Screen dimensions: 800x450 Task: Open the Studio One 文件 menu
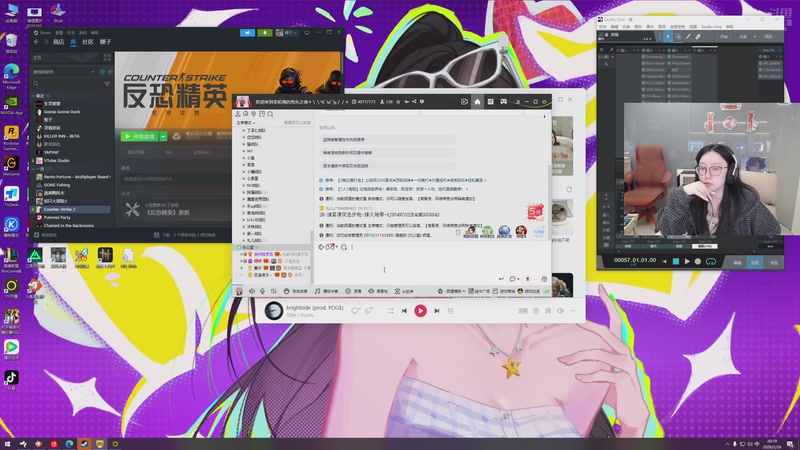(x=602, y=27)
